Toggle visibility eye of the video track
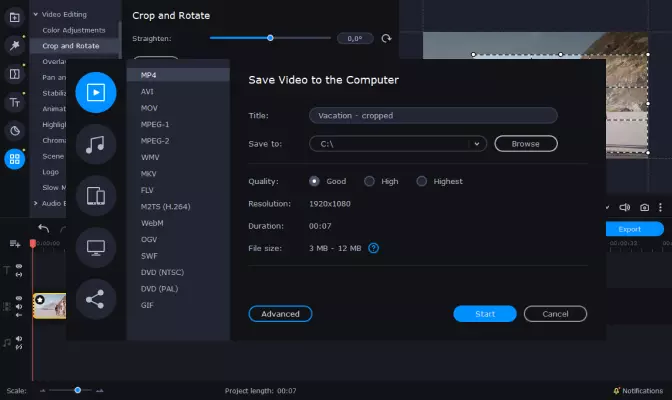Screen dimensions: 672x400 click(19, 298)
